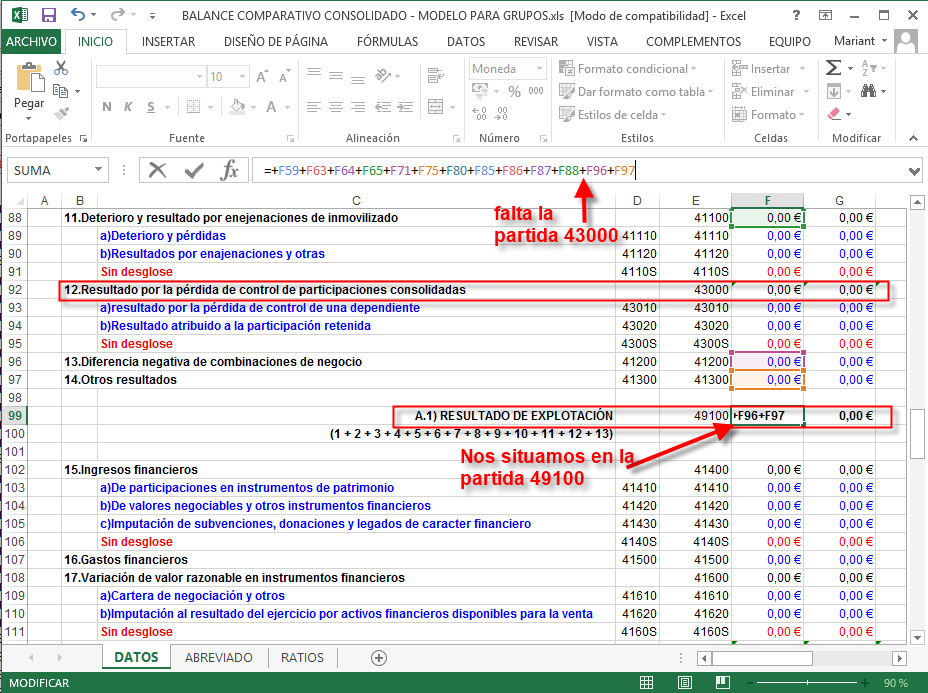
Task: Click the AutoSum sigma icon
Action: 833,68
